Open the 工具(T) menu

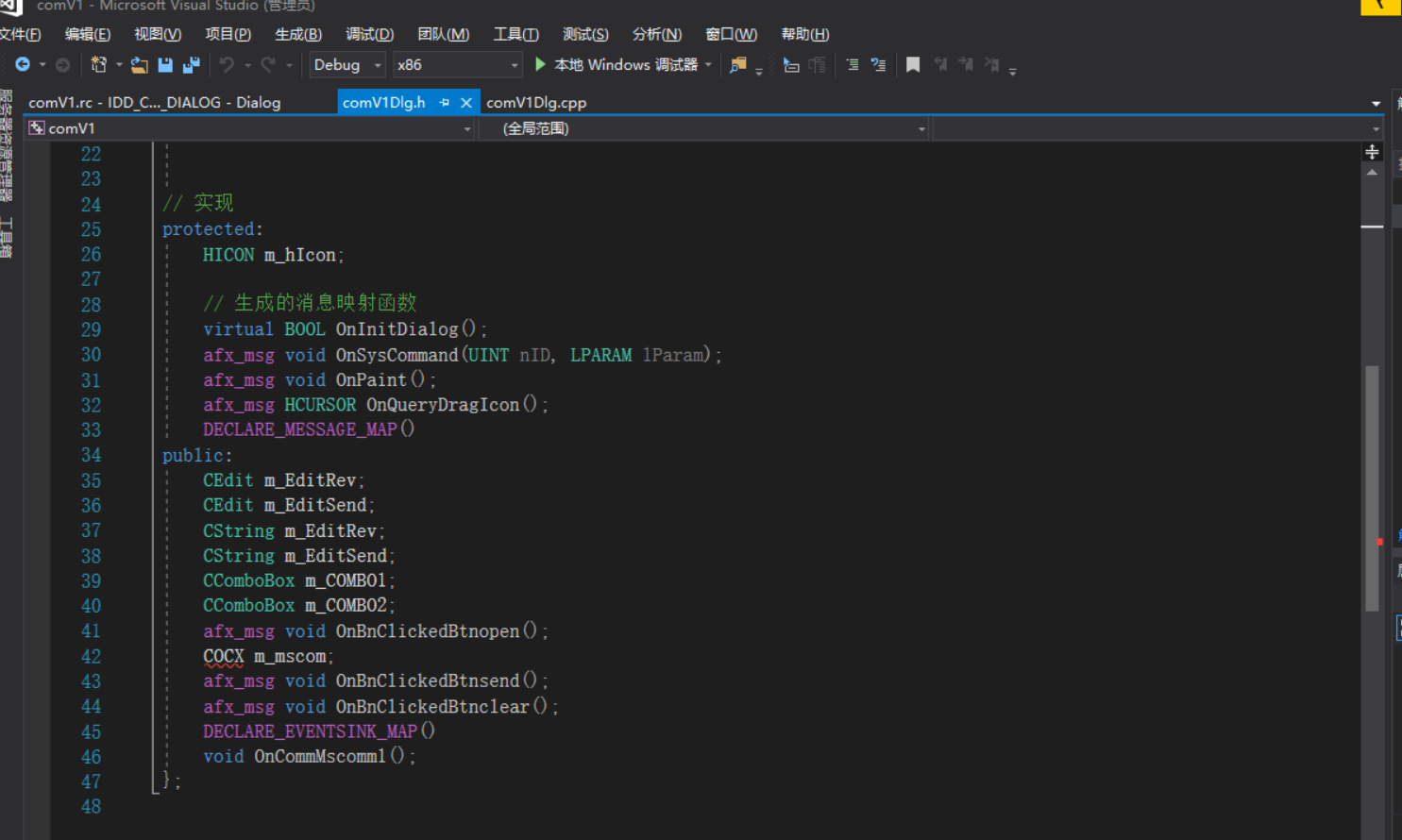[516, 35]
